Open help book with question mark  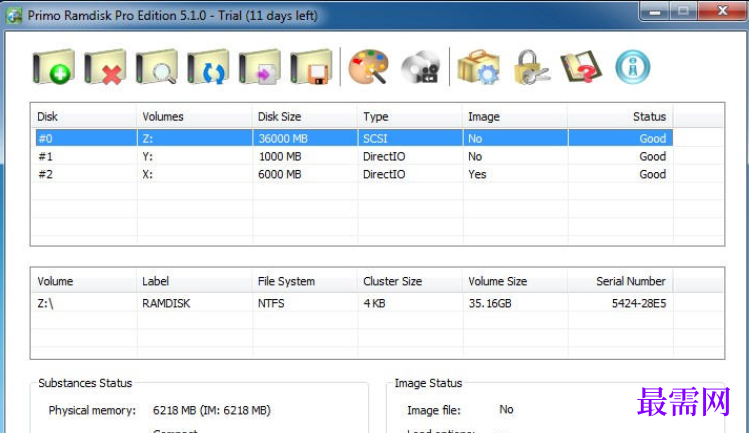581,67
